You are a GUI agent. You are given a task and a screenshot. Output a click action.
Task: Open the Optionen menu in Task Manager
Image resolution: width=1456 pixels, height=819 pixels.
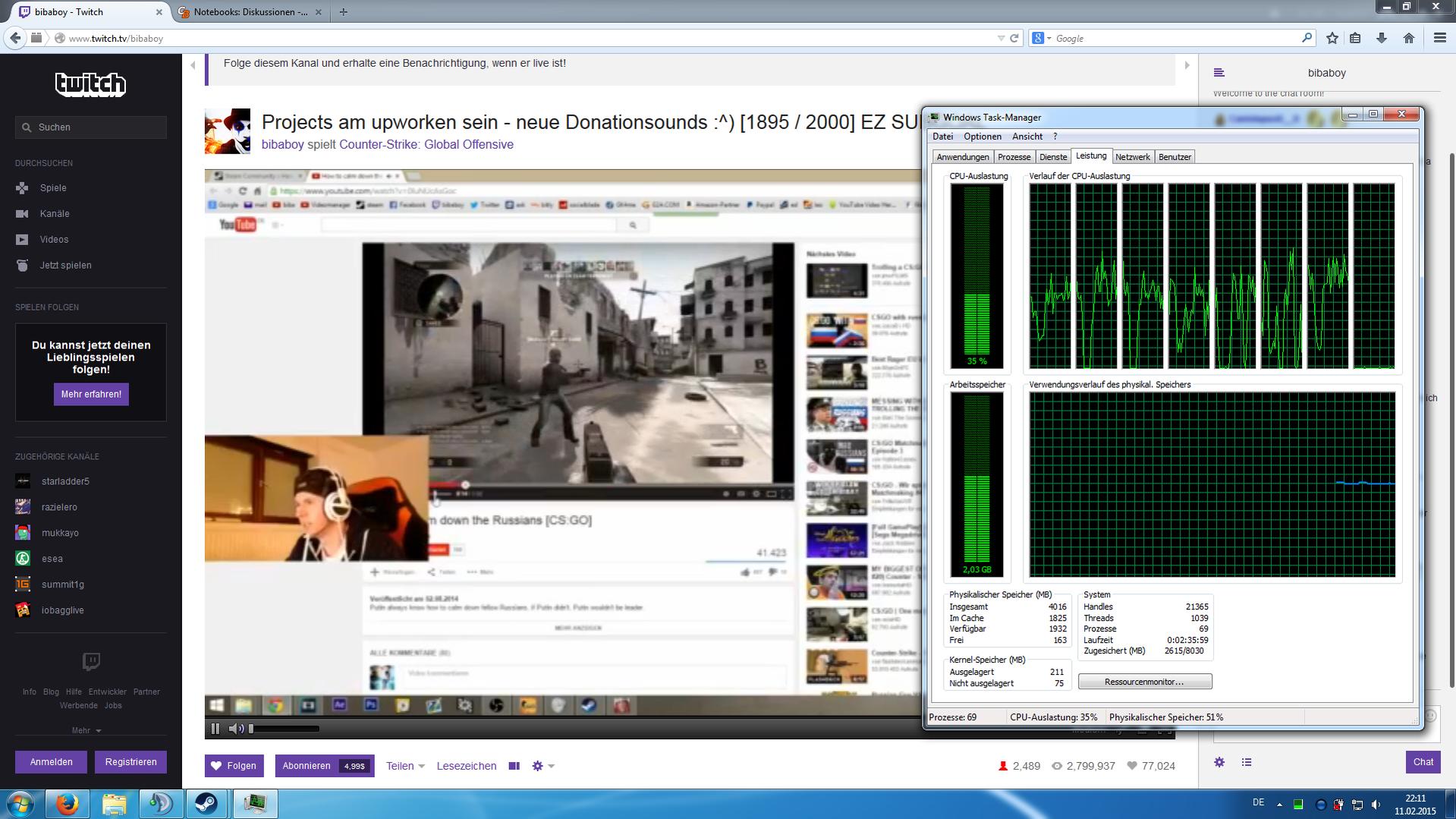[983, 137]
